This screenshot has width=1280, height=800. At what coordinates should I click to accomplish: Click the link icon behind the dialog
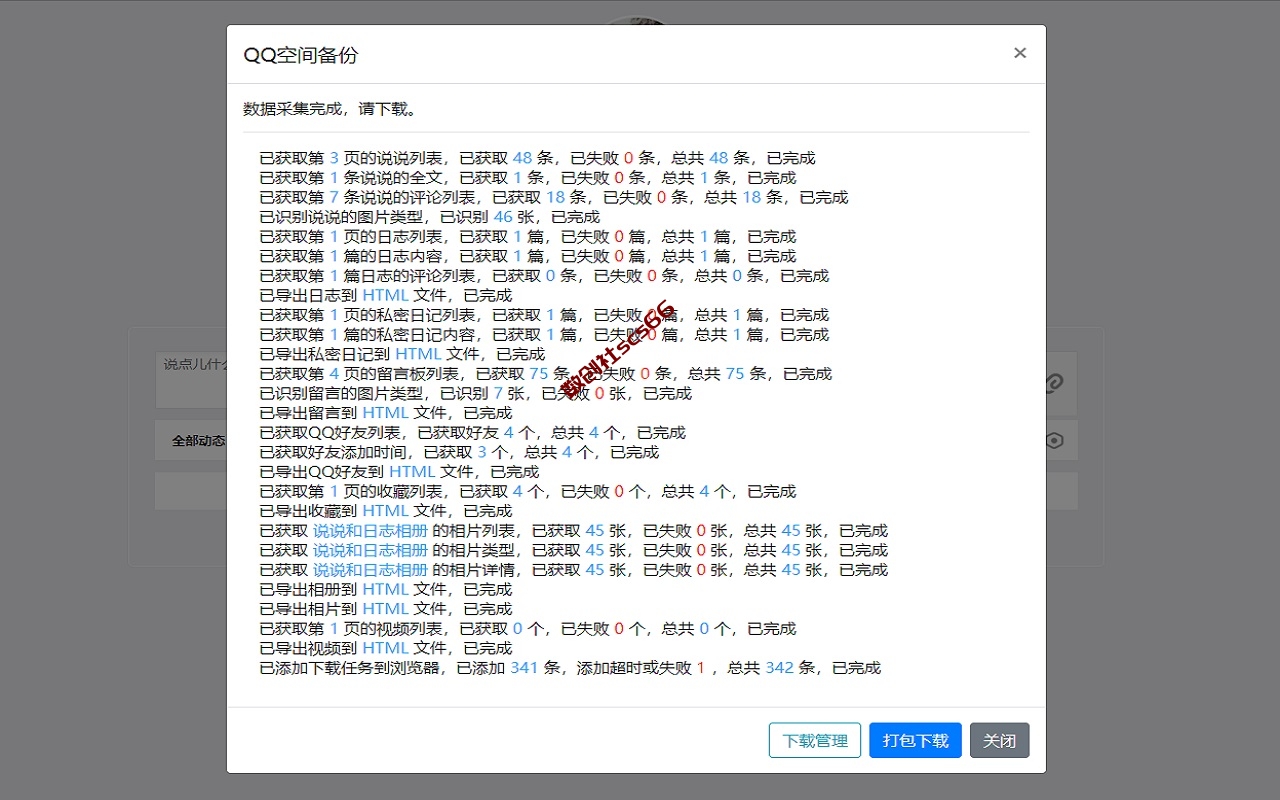click(1053, 382)
